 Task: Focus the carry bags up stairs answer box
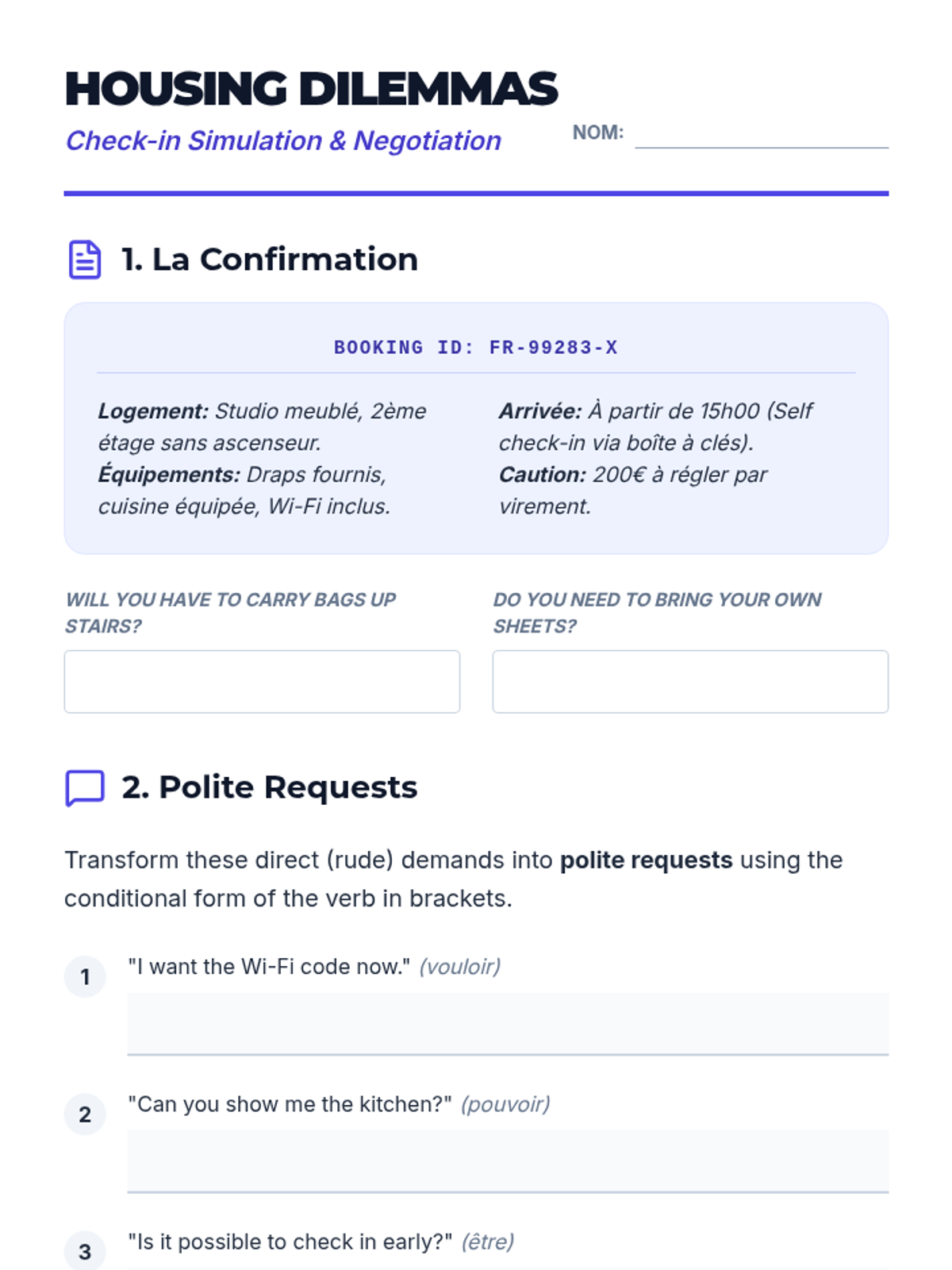[x=262, y=682]
